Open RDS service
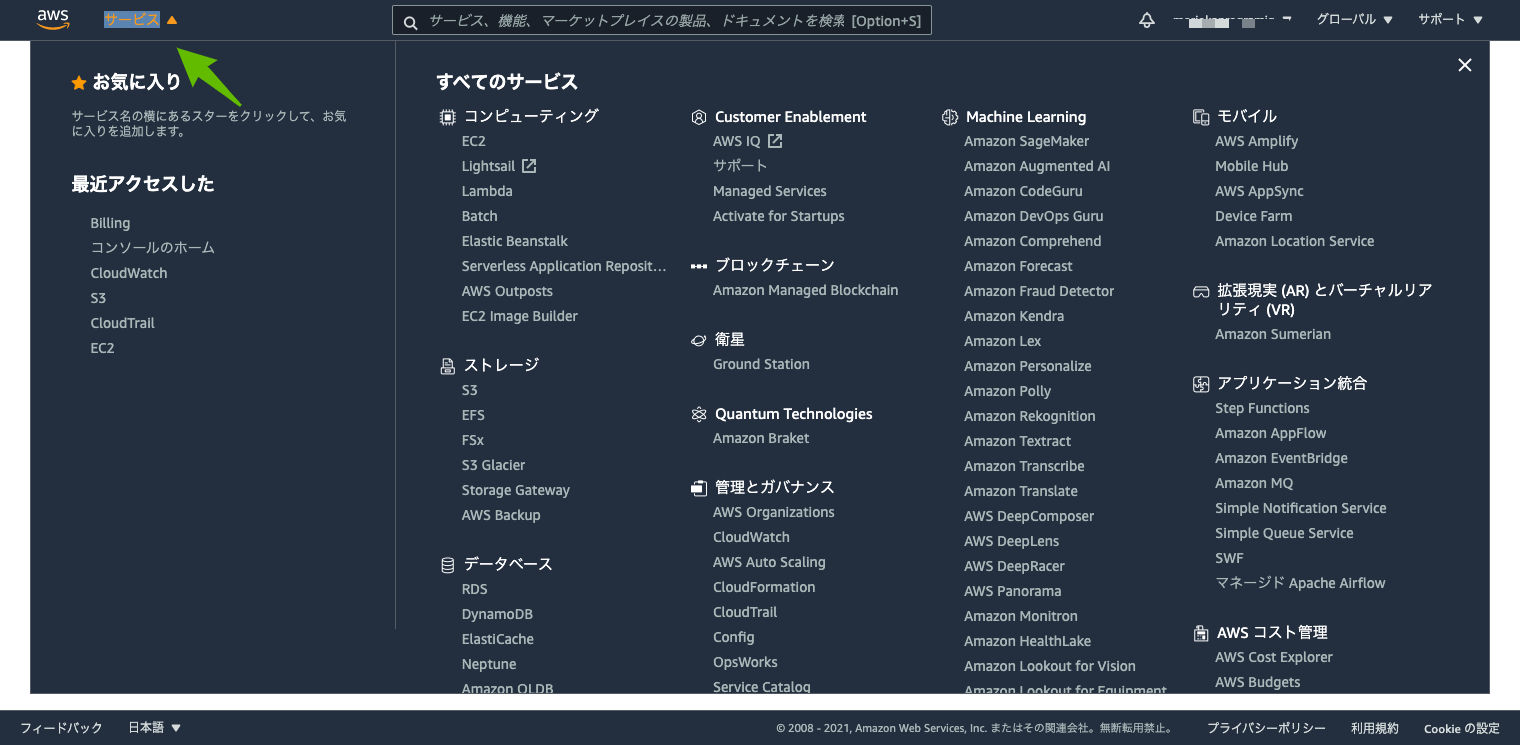Image resolution: width=1520 pixels, height=745 pixels. pyautogui.click(x=475, y=589)
